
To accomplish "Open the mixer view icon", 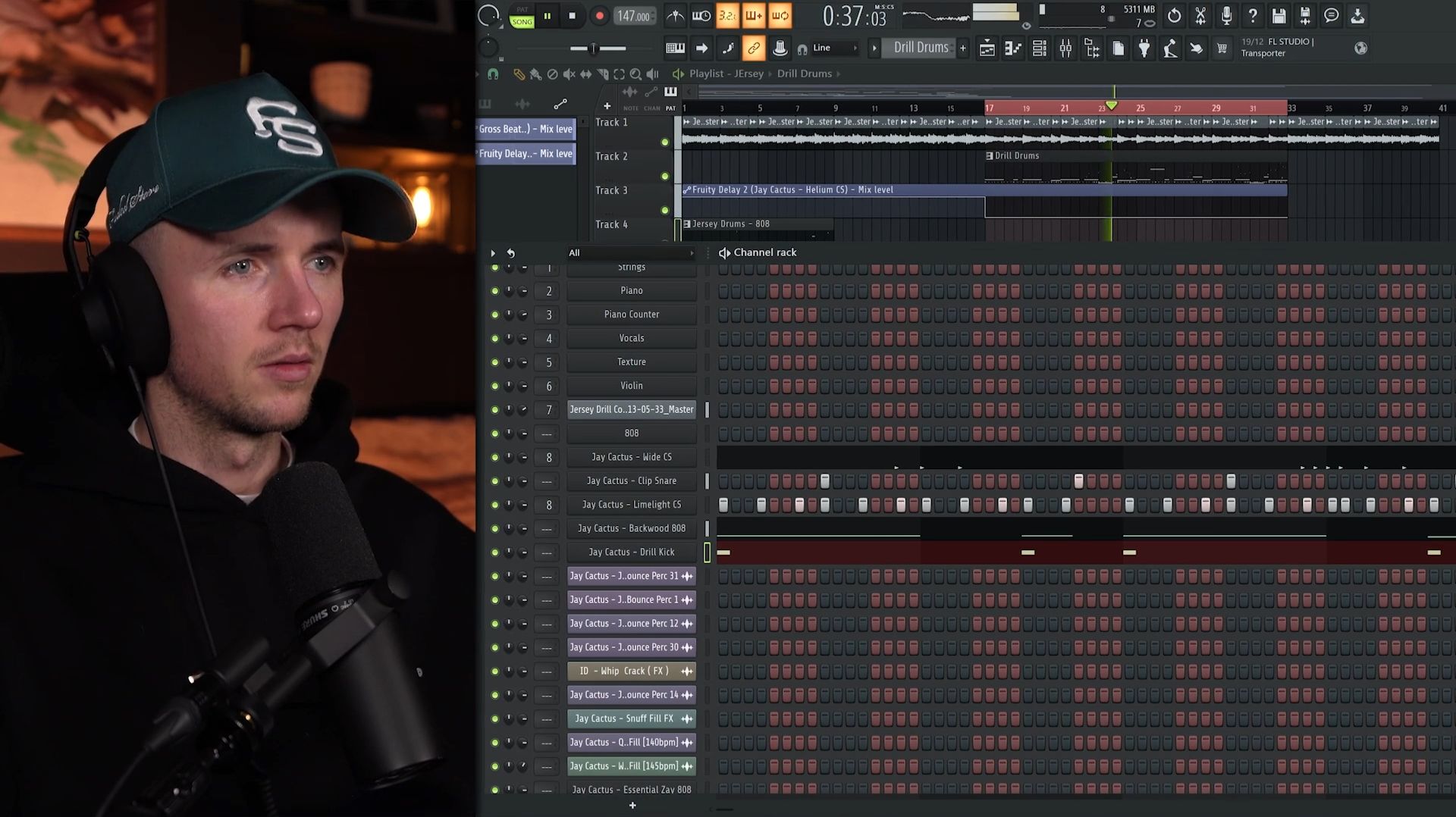I will click(x=1065, y=49).
